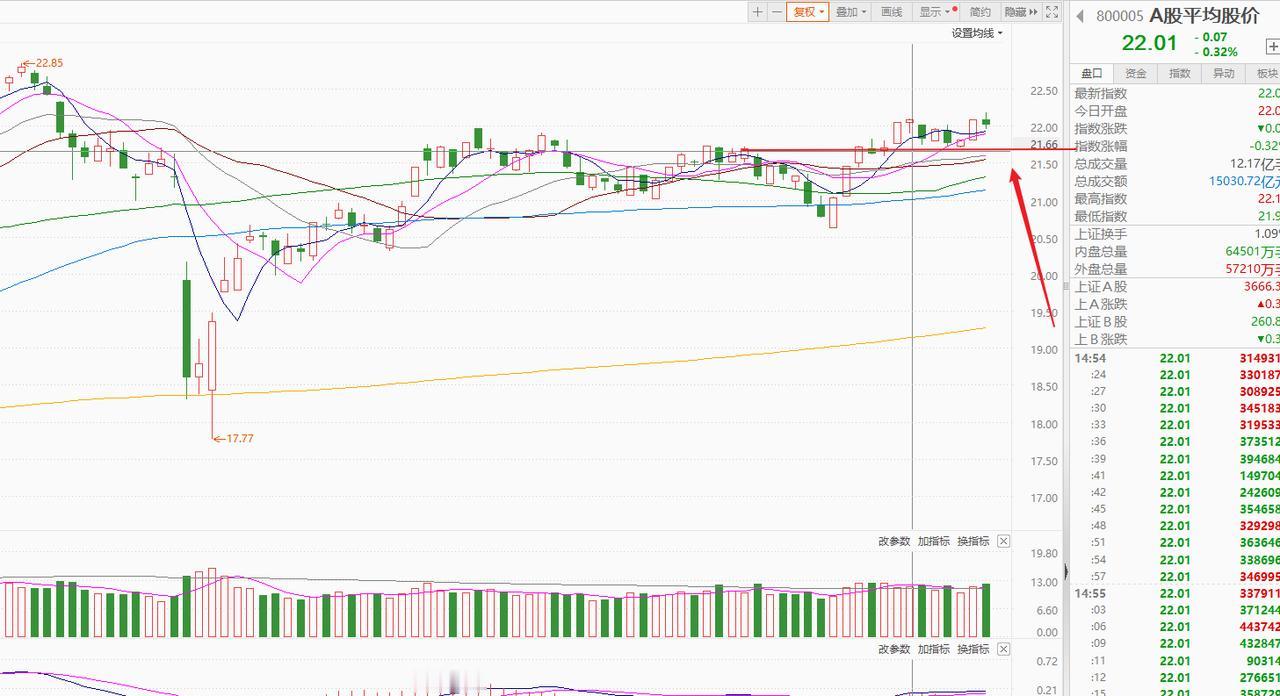1280x696 pixels.
Task: Switch to 简约 view
Action: pyautogui.click(x=980, y=12)
